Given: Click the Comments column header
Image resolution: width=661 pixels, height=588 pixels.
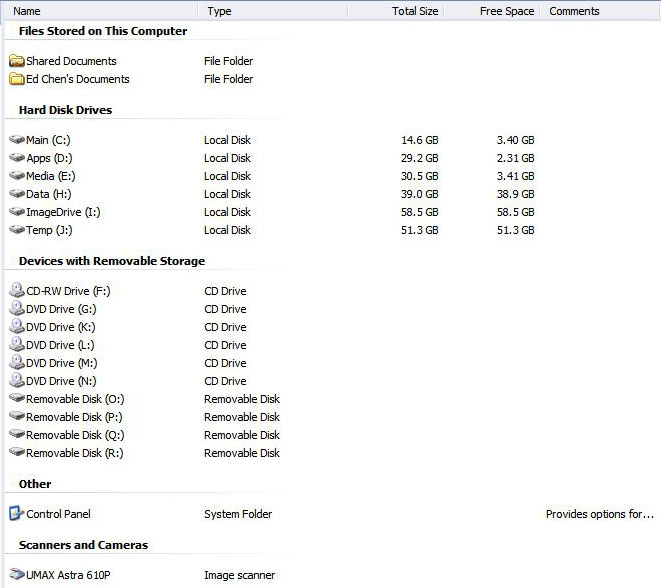Looking at the screenshot, I should tap(574, 11).
